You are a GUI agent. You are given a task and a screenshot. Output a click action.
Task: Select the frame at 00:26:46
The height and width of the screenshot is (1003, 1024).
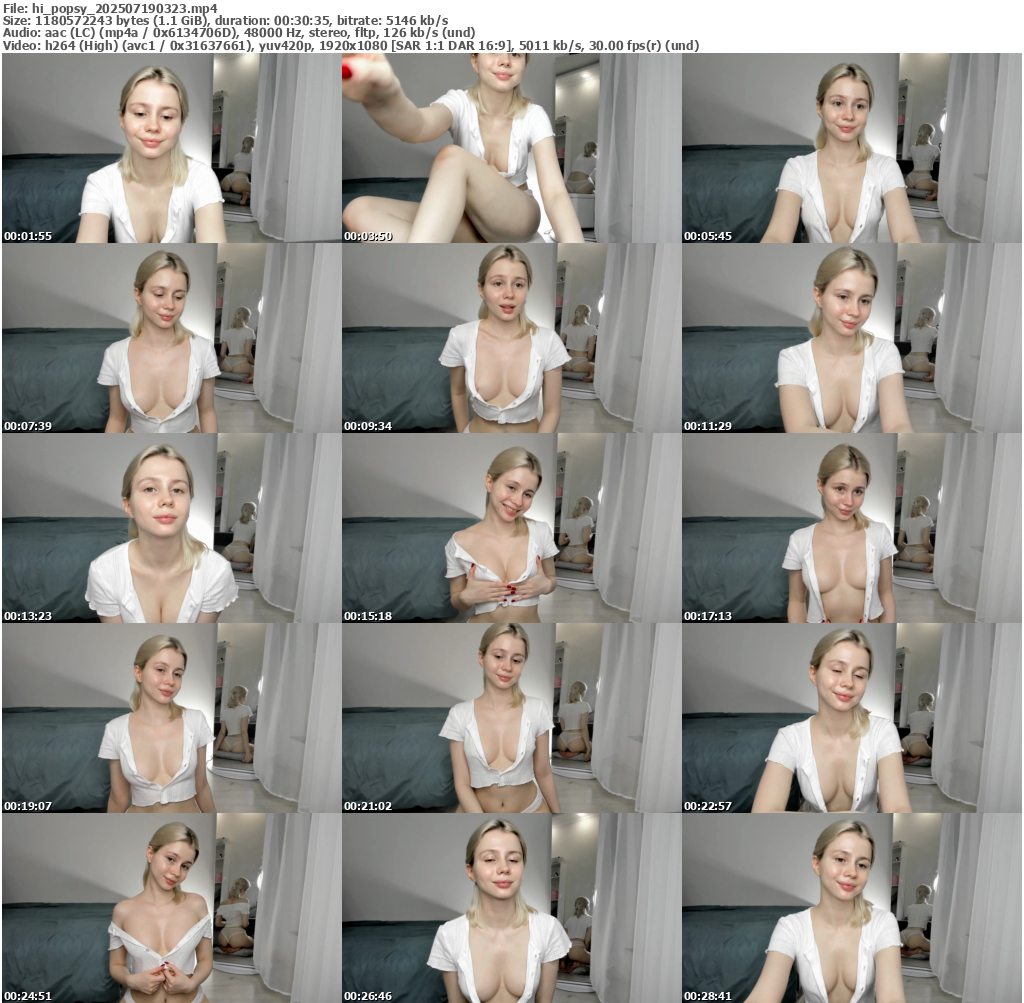coord(511,908)
